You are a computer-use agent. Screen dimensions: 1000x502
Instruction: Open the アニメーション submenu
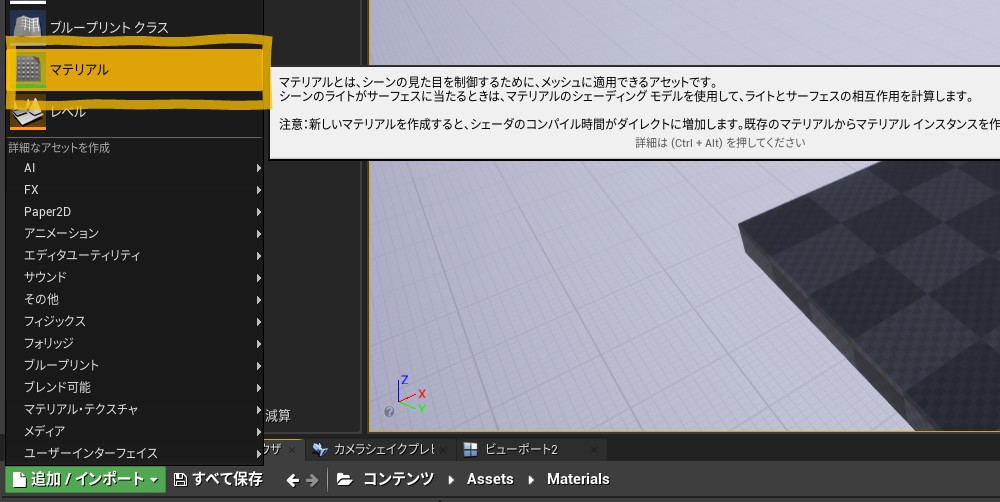(135, 233)
